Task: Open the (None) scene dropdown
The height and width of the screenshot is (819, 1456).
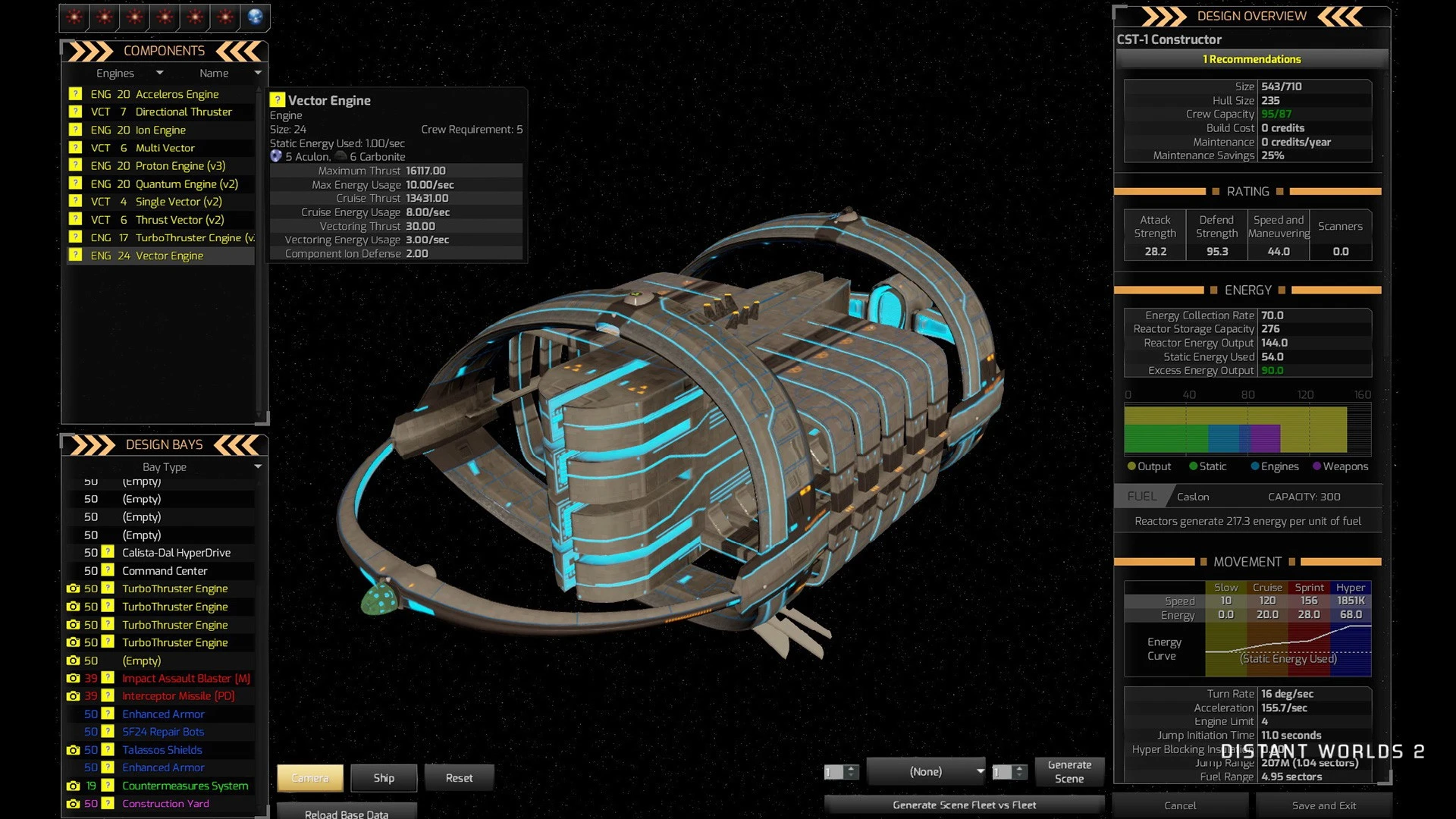Action: (927, 772)
